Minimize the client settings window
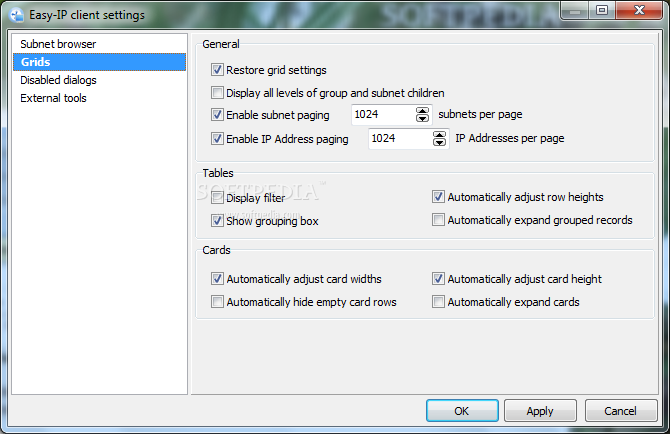Viewport: 670px width, 434px height. coord(575,10)
